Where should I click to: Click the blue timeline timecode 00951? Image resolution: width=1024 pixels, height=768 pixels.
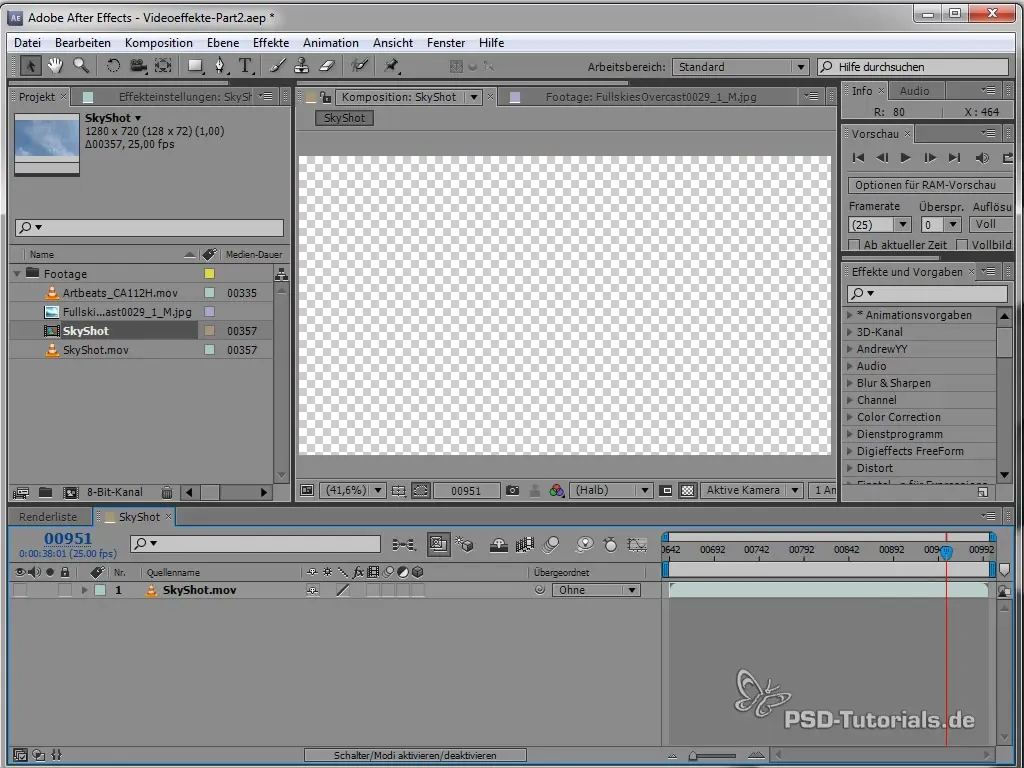click(x=68, y=539)
